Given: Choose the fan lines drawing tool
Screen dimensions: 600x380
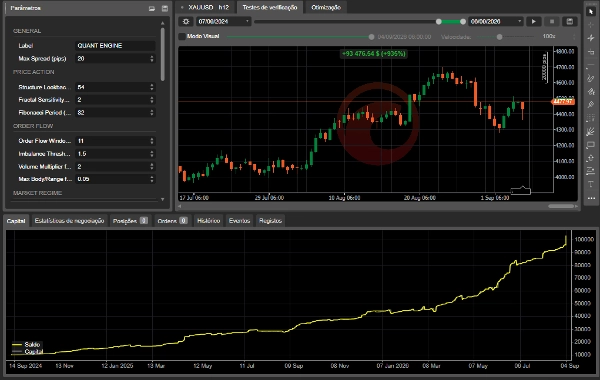Looking at the screenshot, I should pos(591,132).
